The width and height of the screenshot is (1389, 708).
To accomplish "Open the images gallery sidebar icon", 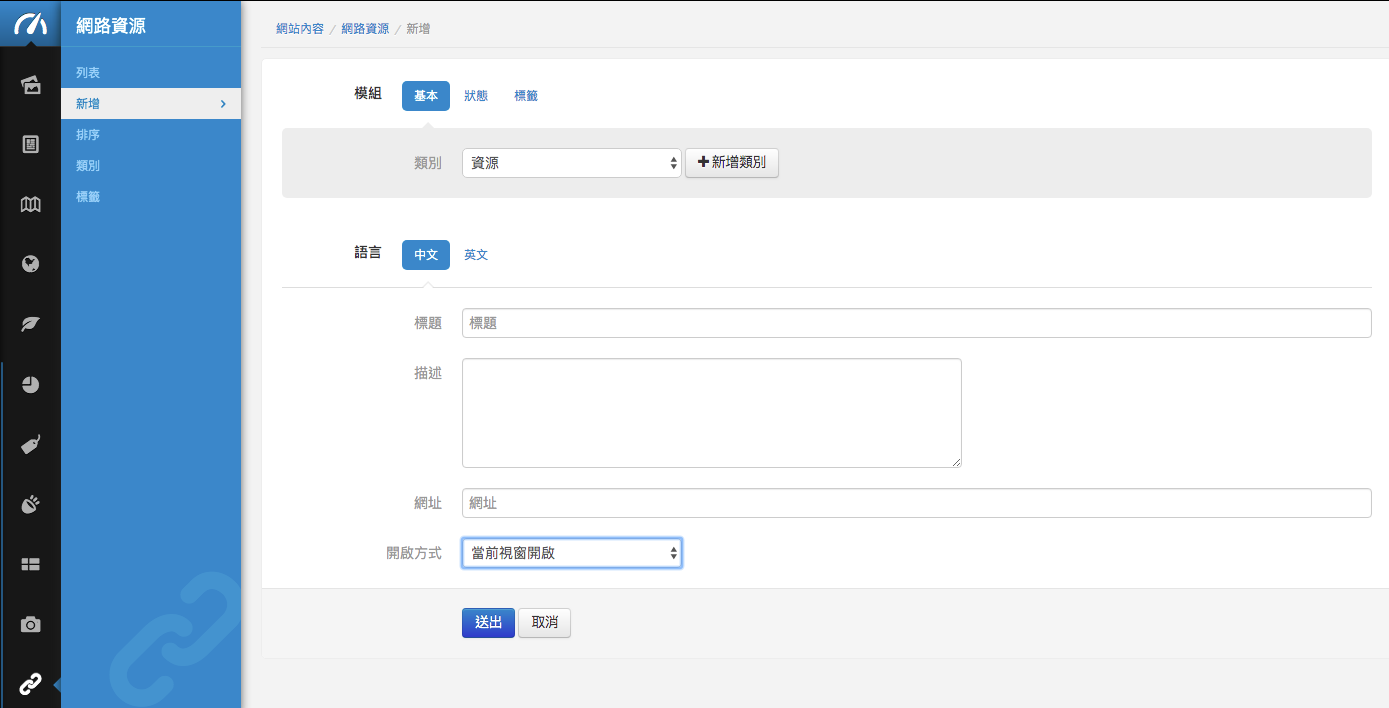I will click(30, 85).
